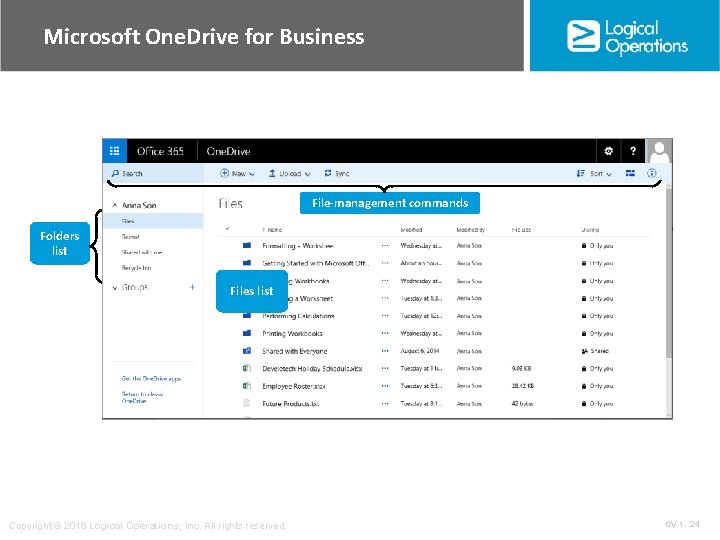Screen dimensions: 720x540
Task: Click the vertical scrollbar of files list
Action: coord(669,273)
